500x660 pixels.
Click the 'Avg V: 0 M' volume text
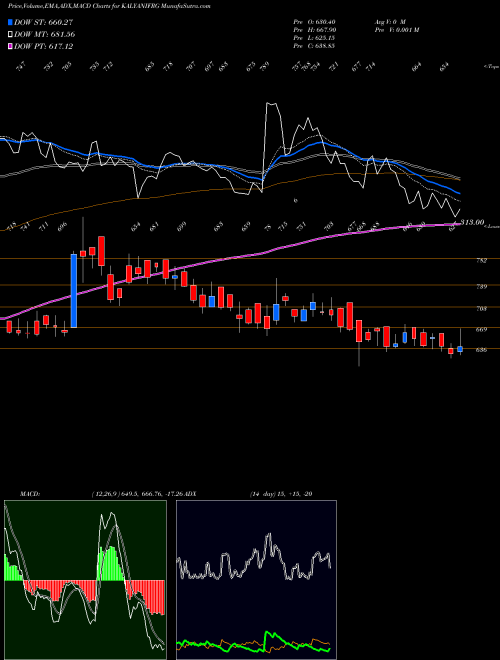[389, 22]
